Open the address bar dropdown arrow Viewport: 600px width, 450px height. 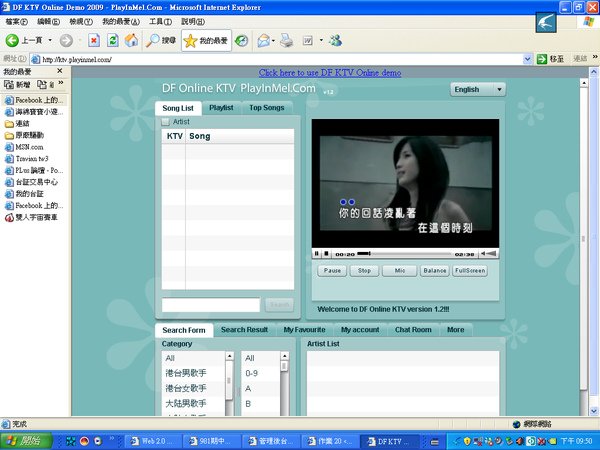tap(527, 59)
